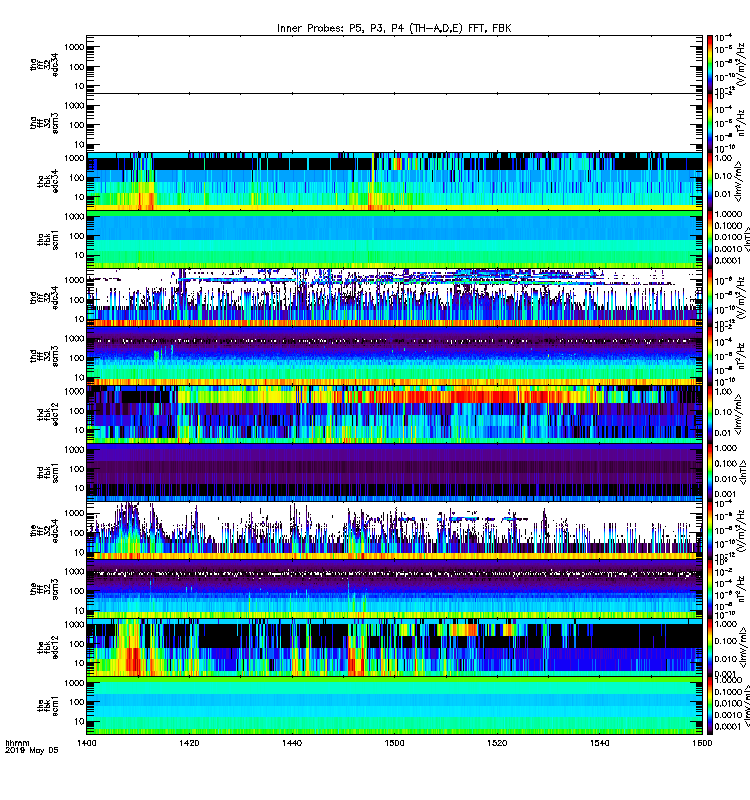Click the 1540 time axis label
This screenshot has height=800, width=750.
(599, 743)
